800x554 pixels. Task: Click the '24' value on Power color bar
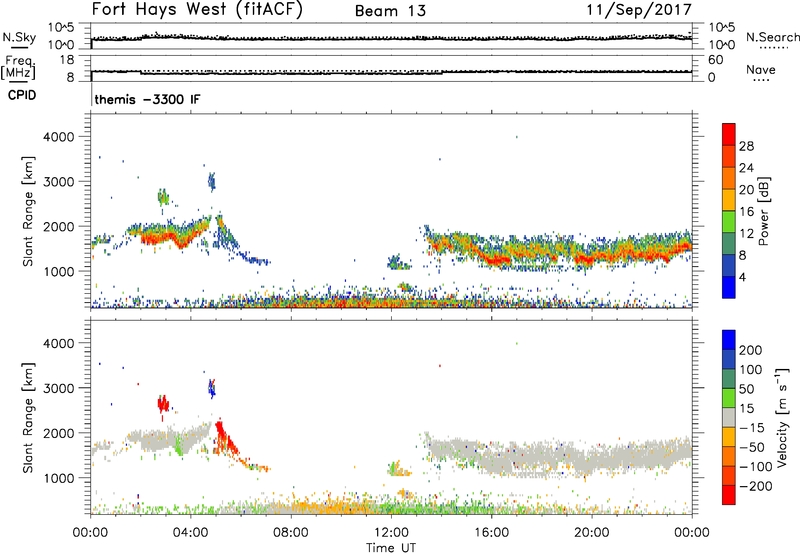[746, 168]
